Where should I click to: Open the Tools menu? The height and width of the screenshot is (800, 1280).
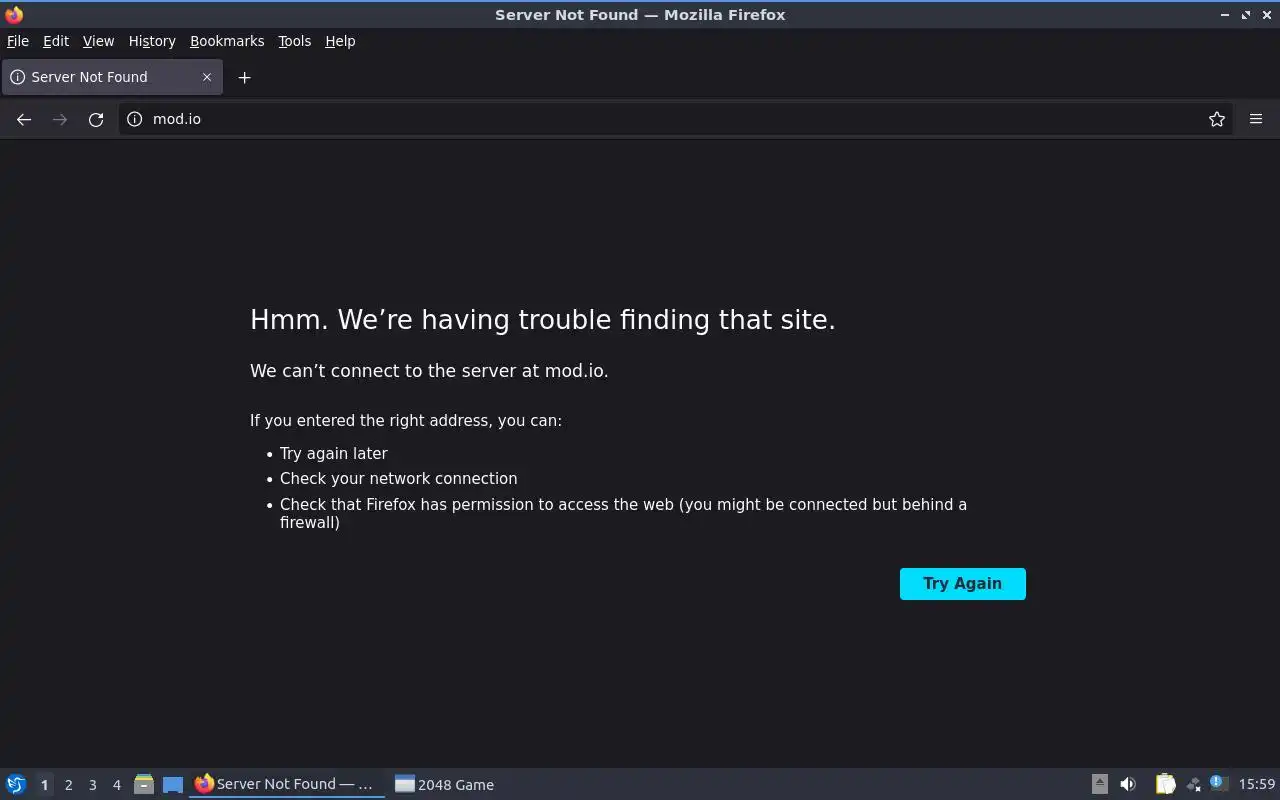[294, 41]
